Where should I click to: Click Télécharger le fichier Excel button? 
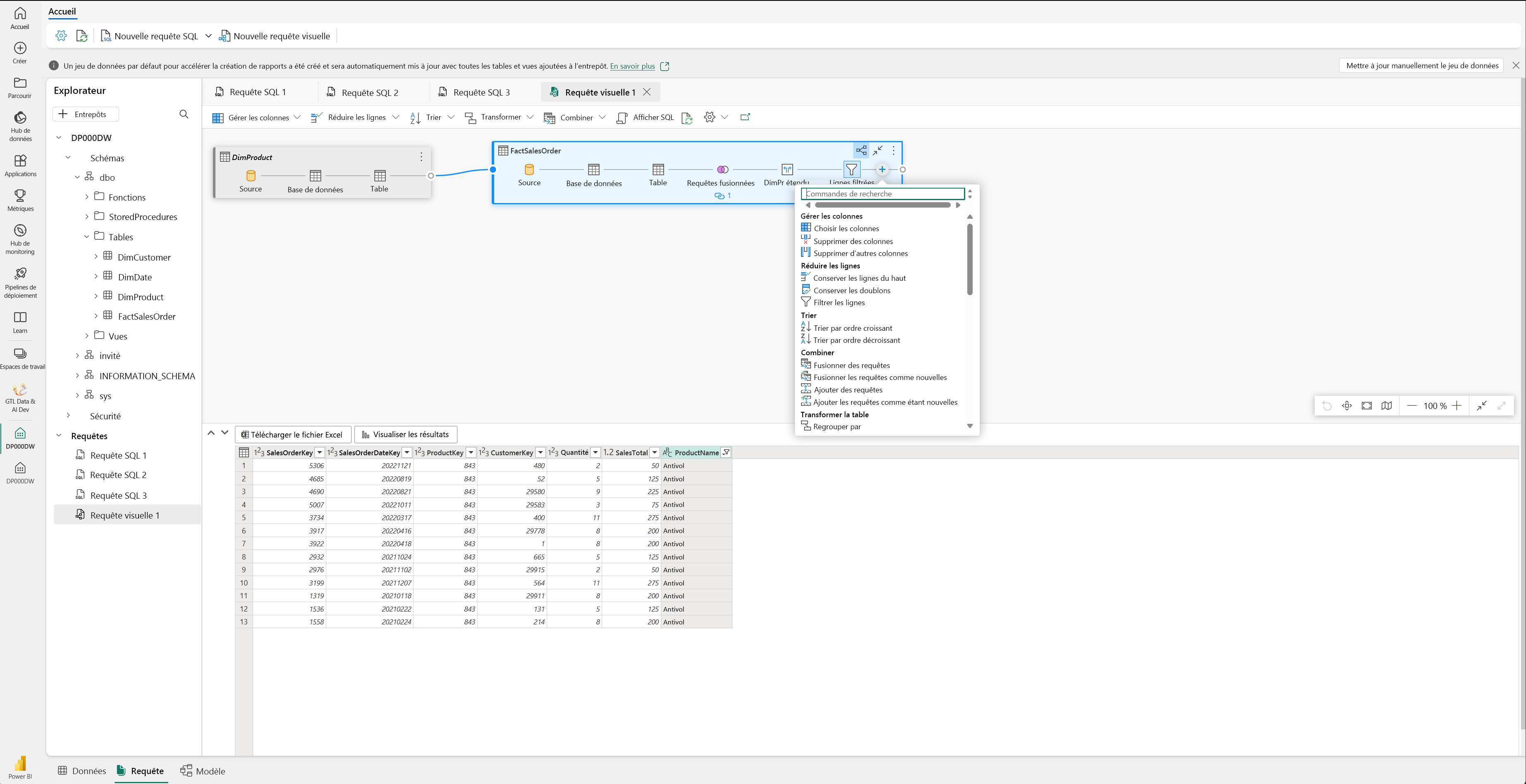coord(293,434)
